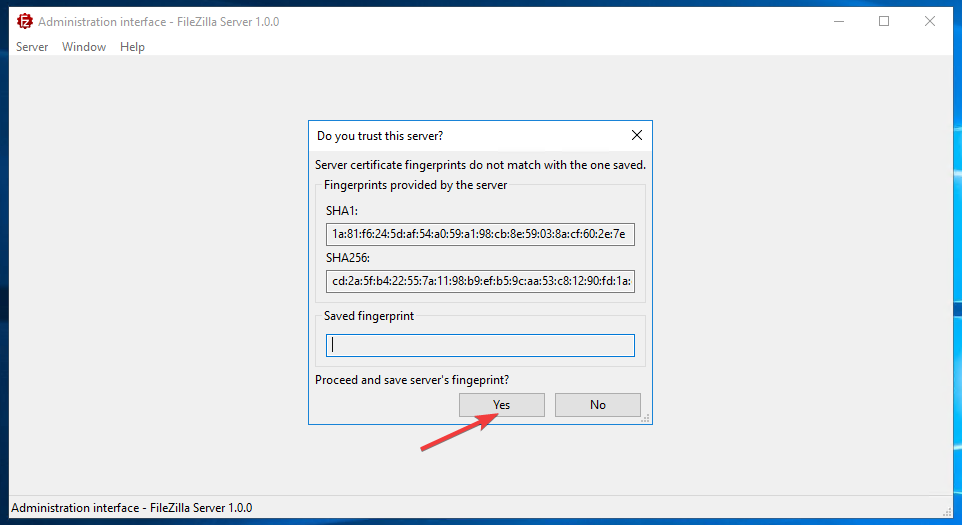Open the Window menu
Screen dimensions: 962x525
[x=84, y=47]
